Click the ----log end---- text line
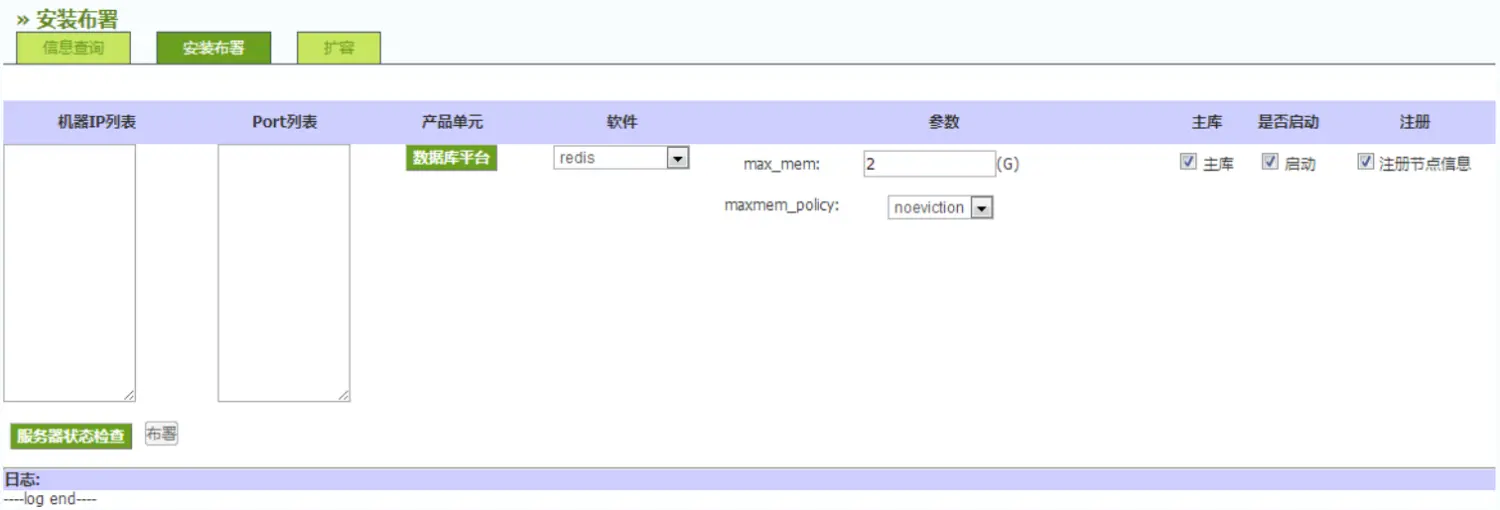This screenshot has width=1500, height=510. [x=50, y=499]
